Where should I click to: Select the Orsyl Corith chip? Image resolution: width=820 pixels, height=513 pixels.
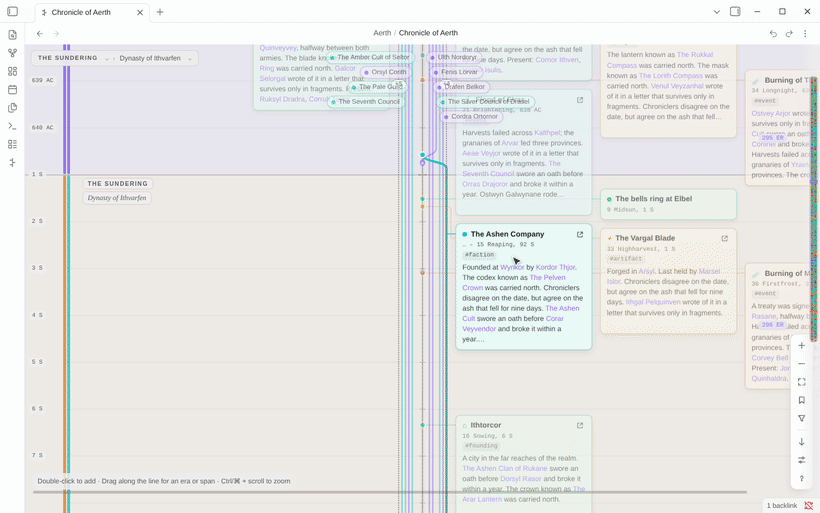pyautogui.click(x=385, y=72)
